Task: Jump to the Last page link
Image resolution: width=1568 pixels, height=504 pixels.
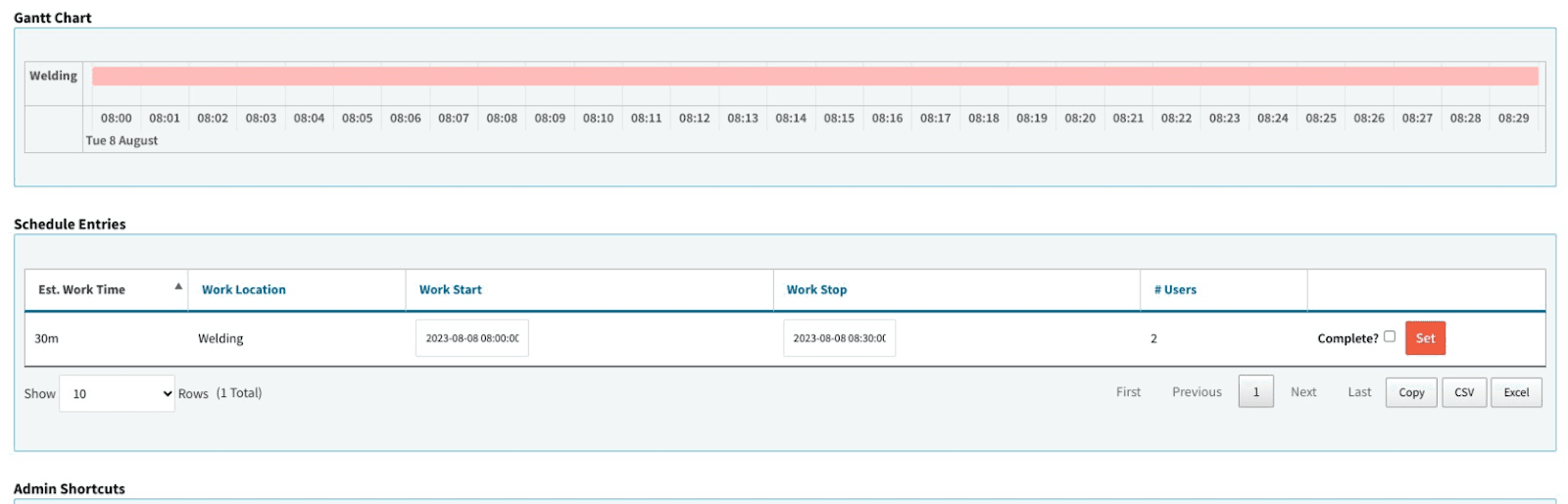Action: (1359, 392)
